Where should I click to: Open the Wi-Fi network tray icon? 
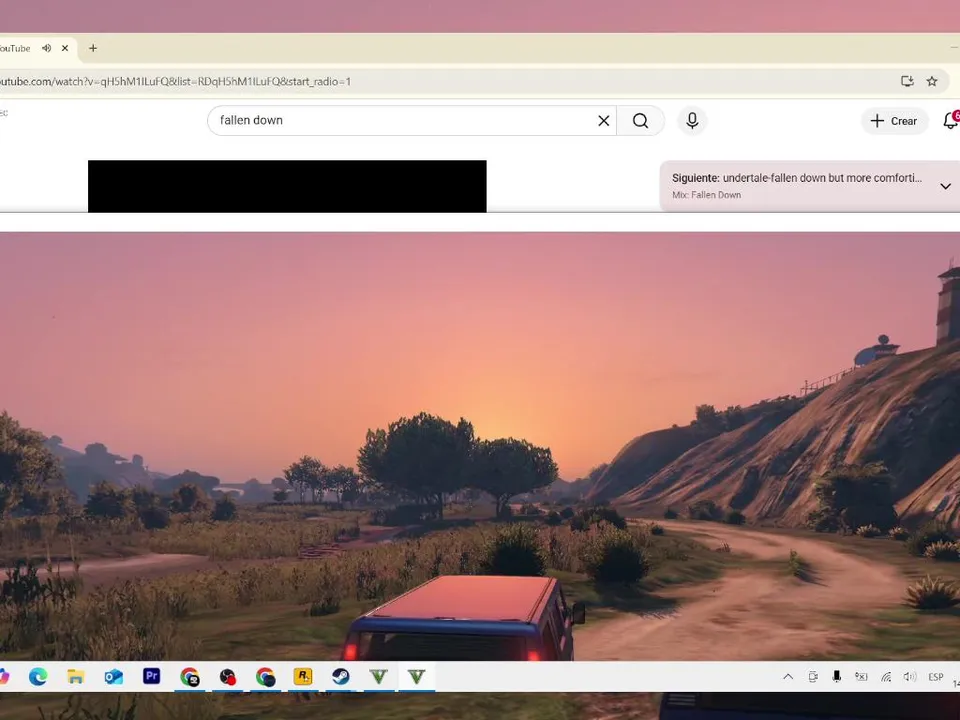(886, 677)
